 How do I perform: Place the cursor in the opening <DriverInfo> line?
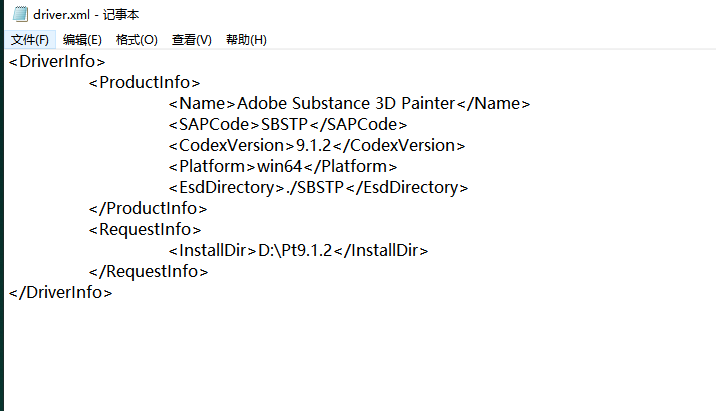(57, 61)
